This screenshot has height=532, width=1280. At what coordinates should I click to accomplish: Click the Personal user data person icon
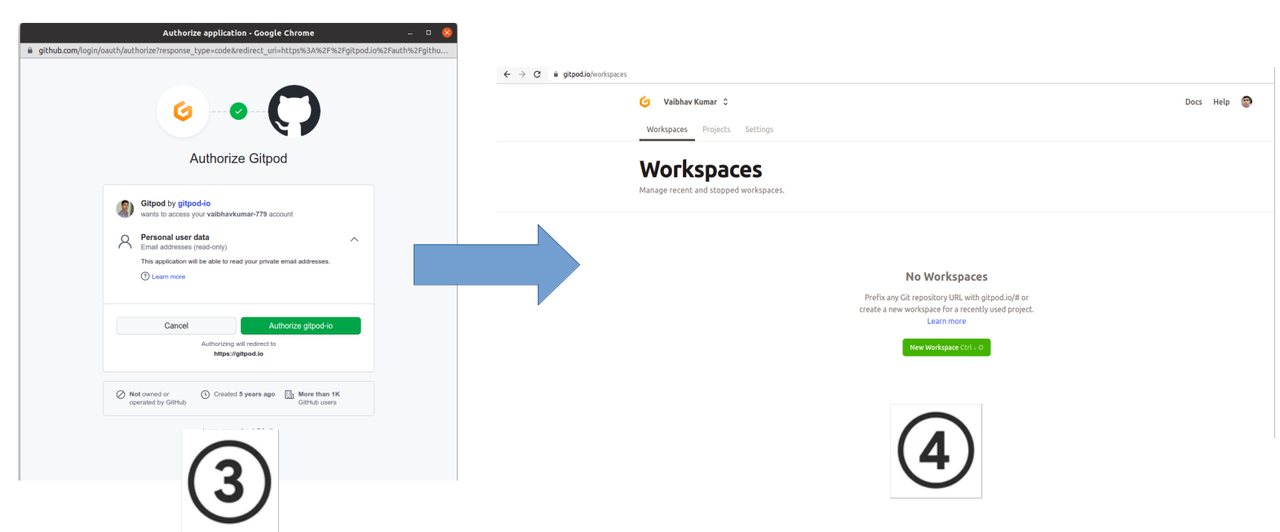point(125,242)
